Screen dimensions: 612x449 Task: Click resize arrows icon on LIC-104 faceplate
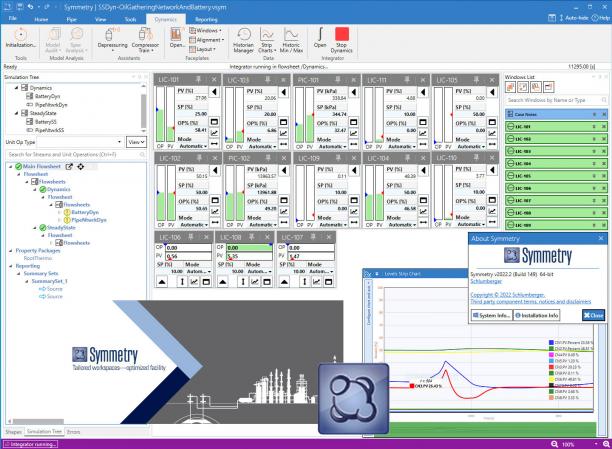click(423, 222)
